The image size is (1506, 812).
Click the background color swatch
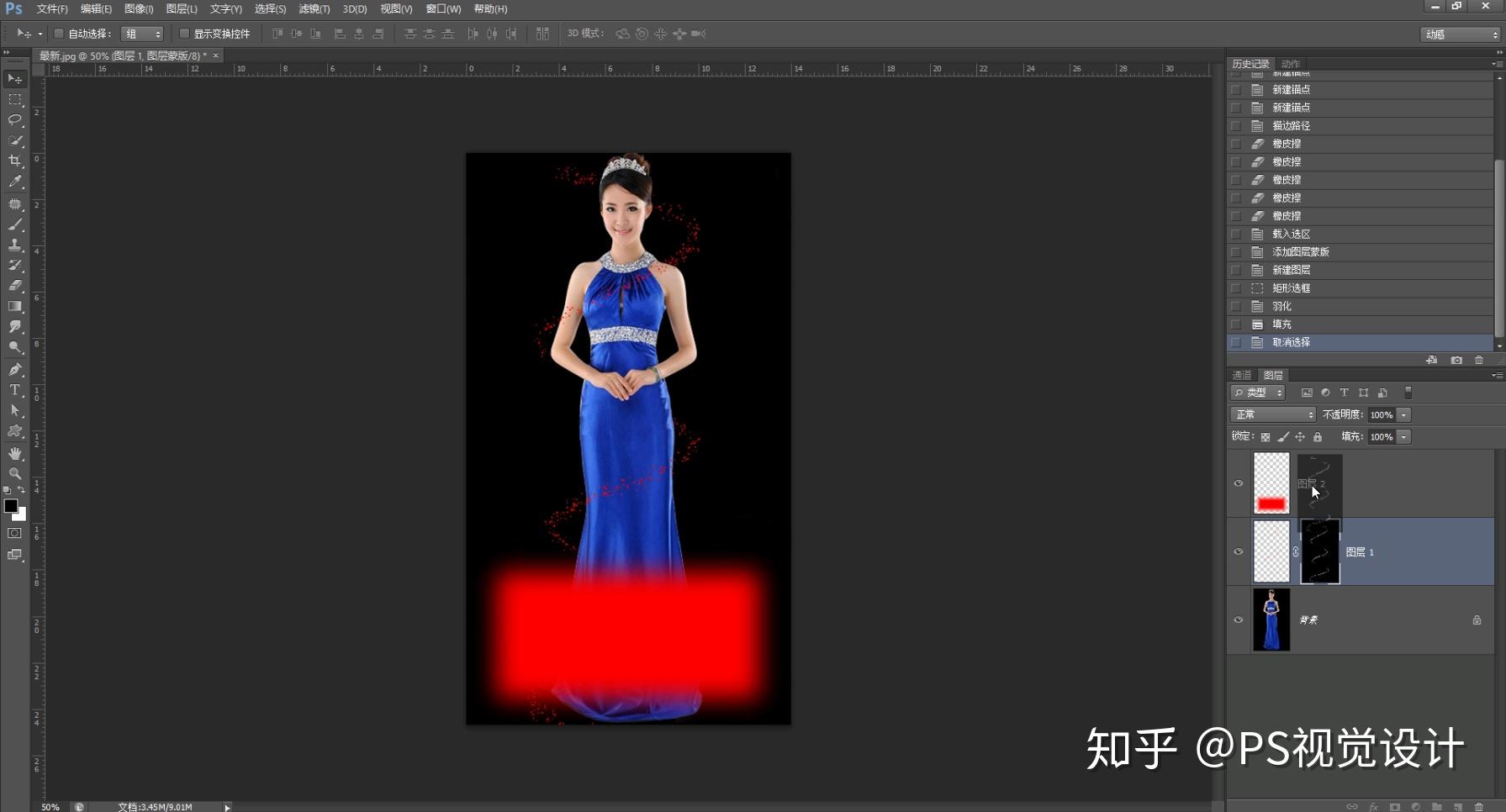22,516
